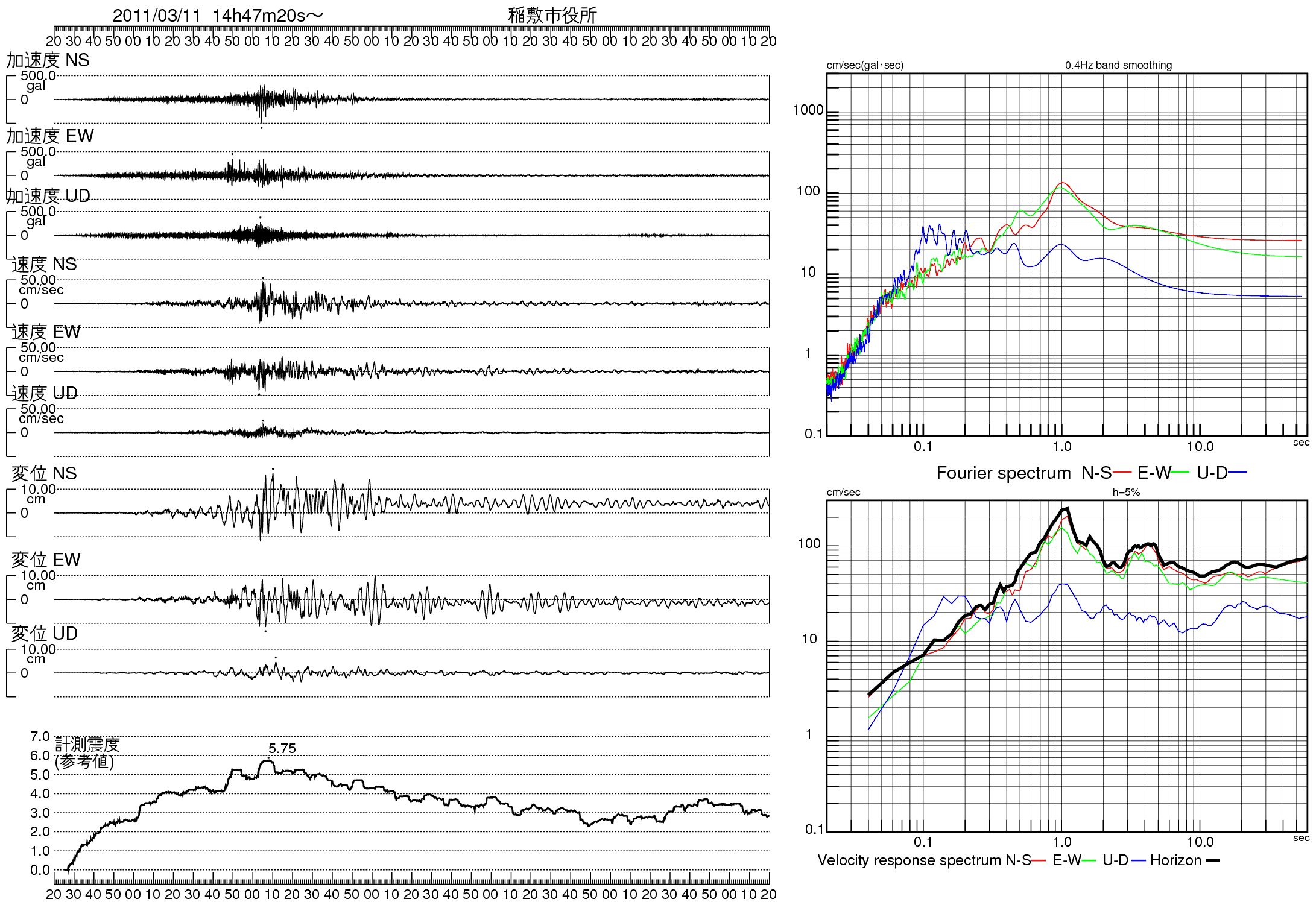Select the 速度 EW waveform label

[x=46, y=332]
